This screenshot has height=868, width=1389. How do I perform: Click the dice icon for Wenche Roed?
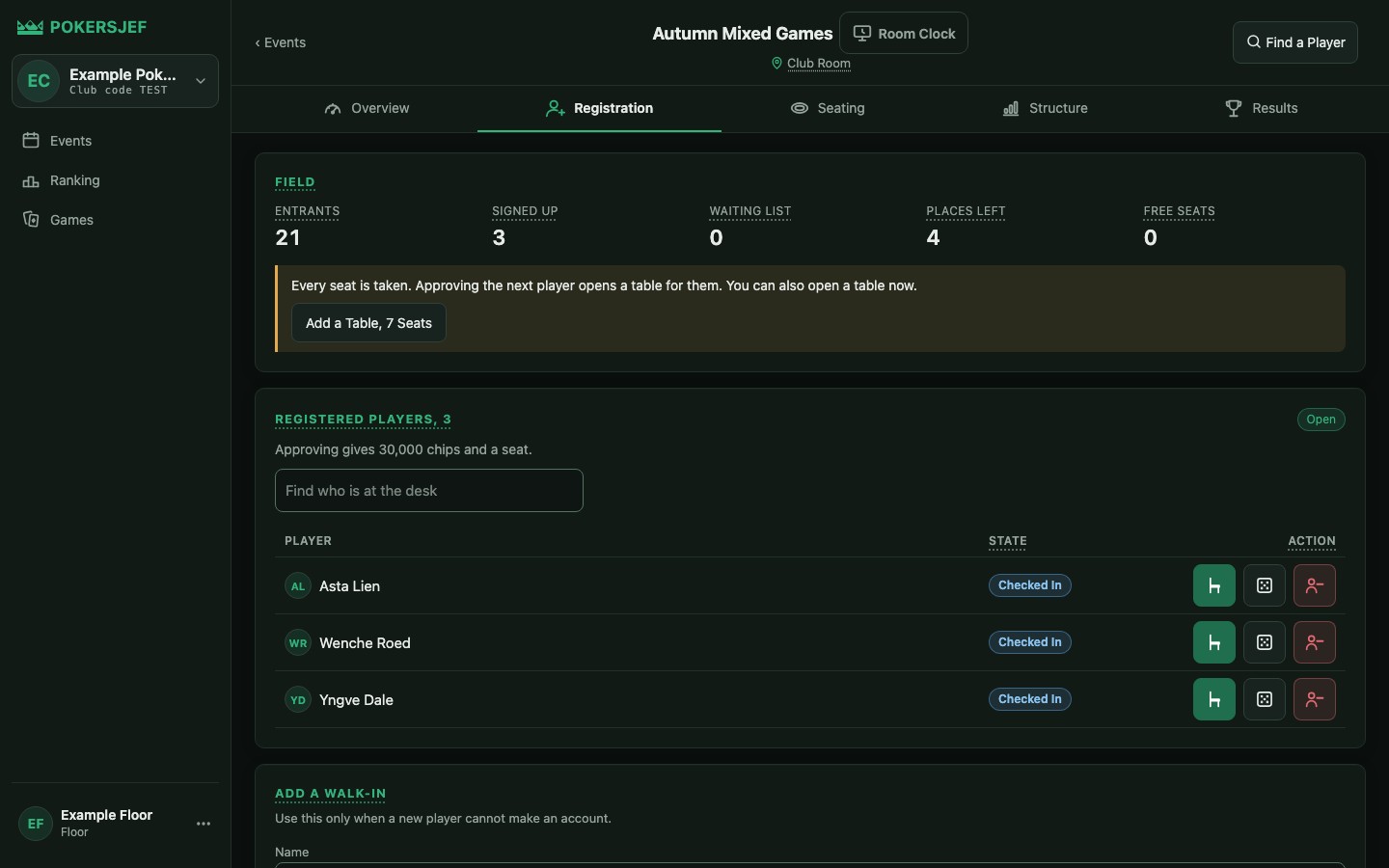click(1264, 642)
